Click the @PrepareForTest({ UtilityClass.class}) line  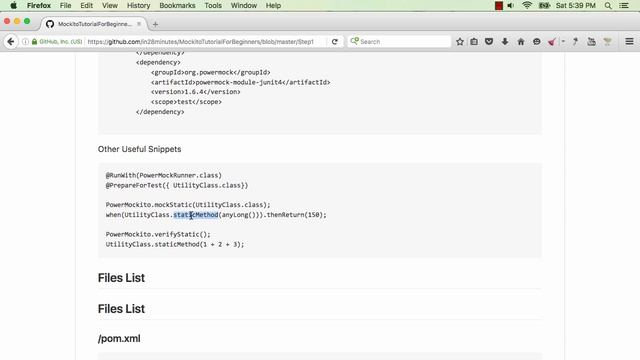pos(177,185)
